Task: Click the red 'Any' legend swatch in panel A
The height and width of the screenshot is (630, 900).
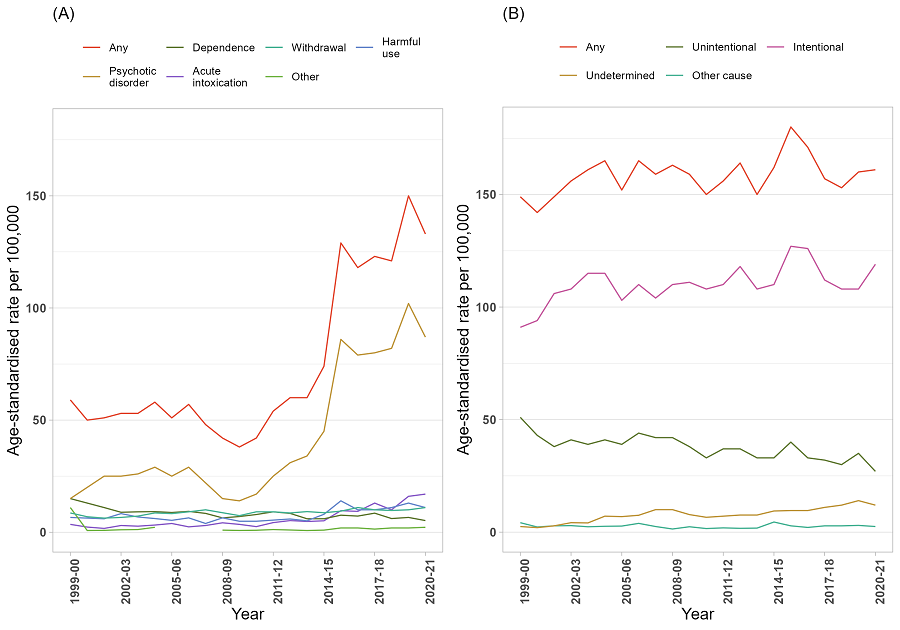Action: [91, 48]
